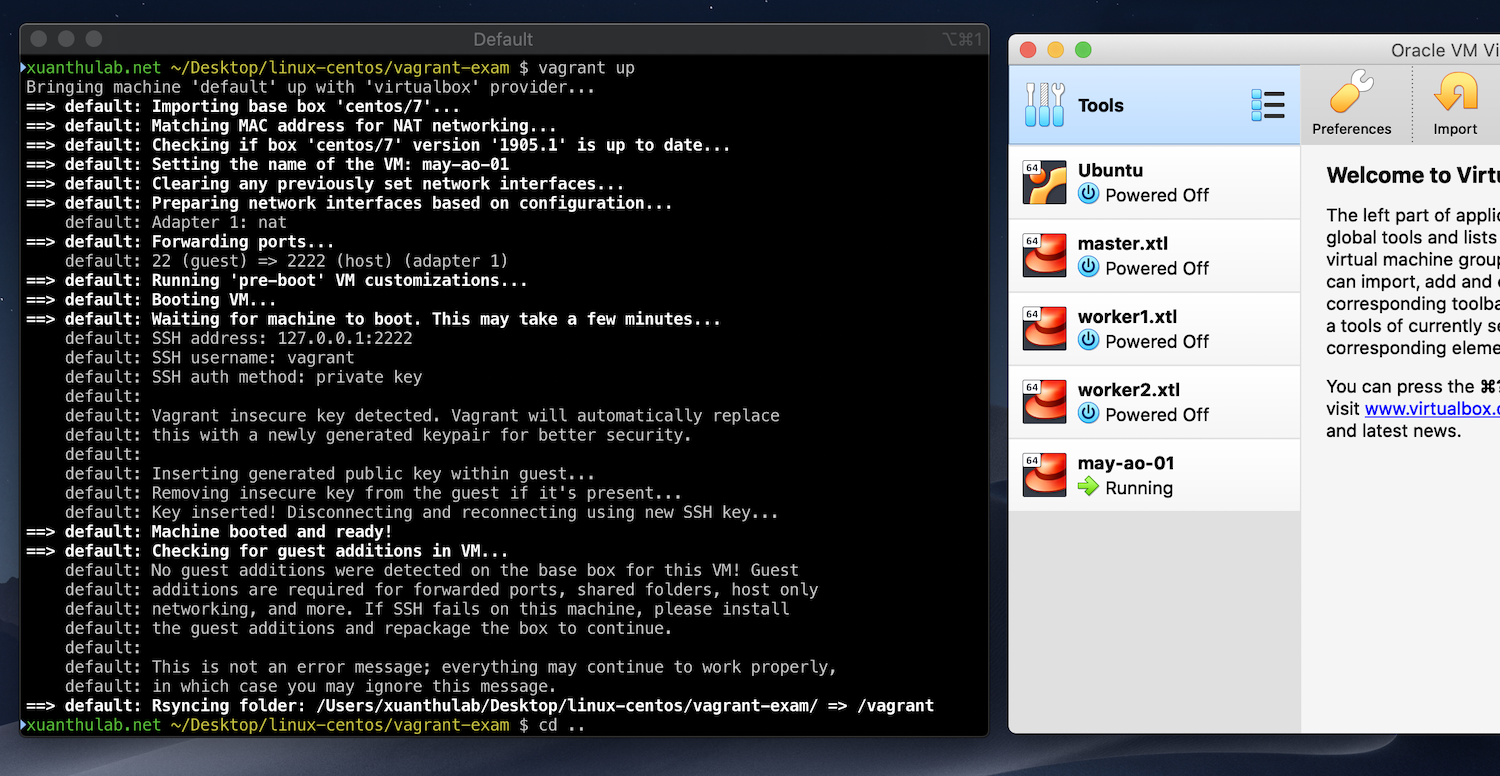Click the Tools wrench and screwdriver icon
Screen dimensions: 1500x776
point(1045,105)
